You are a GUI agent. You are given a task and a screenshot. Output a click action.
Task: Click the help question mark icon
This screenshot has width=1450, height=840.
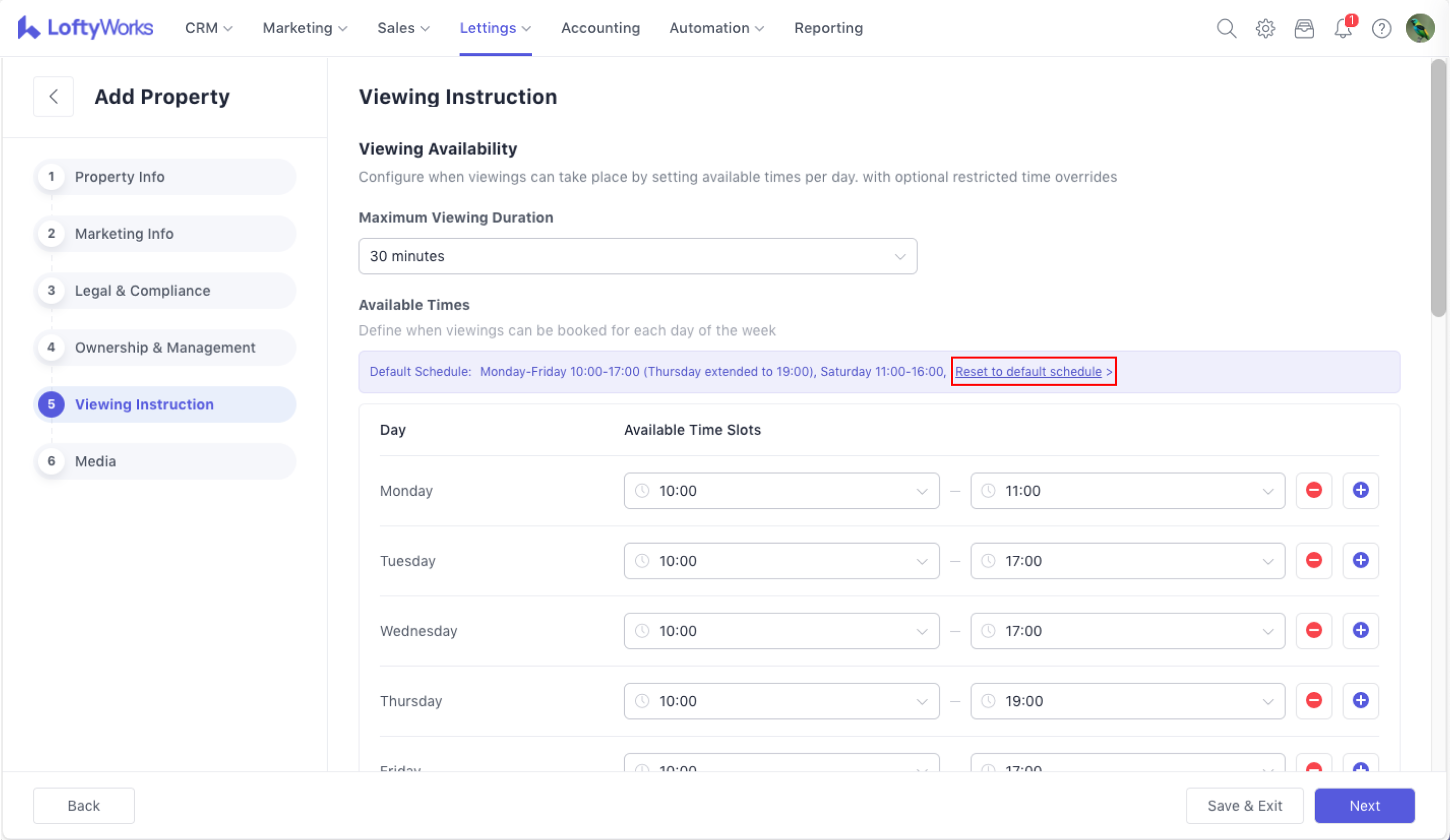pos(1381,28)
